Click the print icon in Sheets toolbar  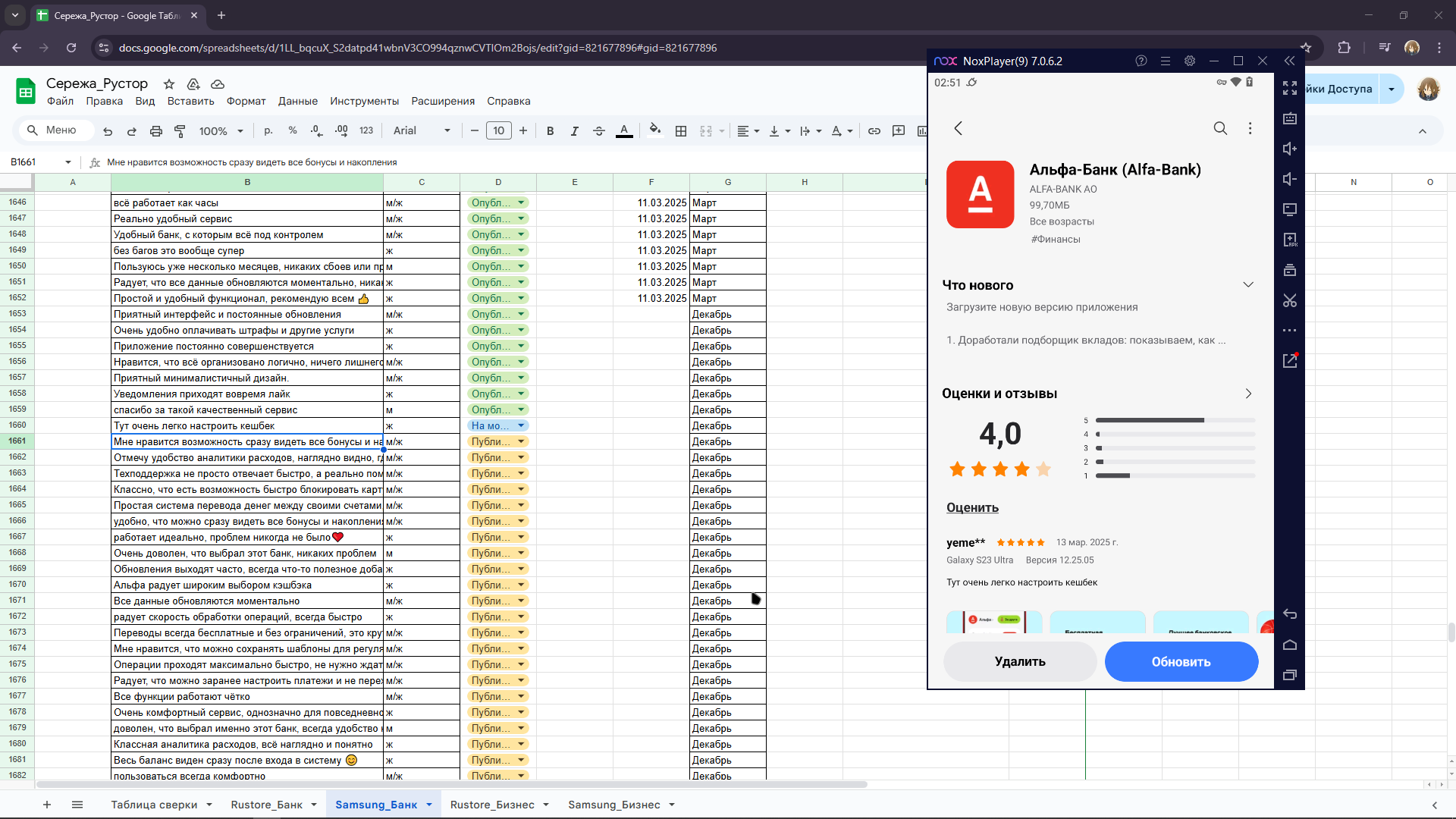point(156,131)
